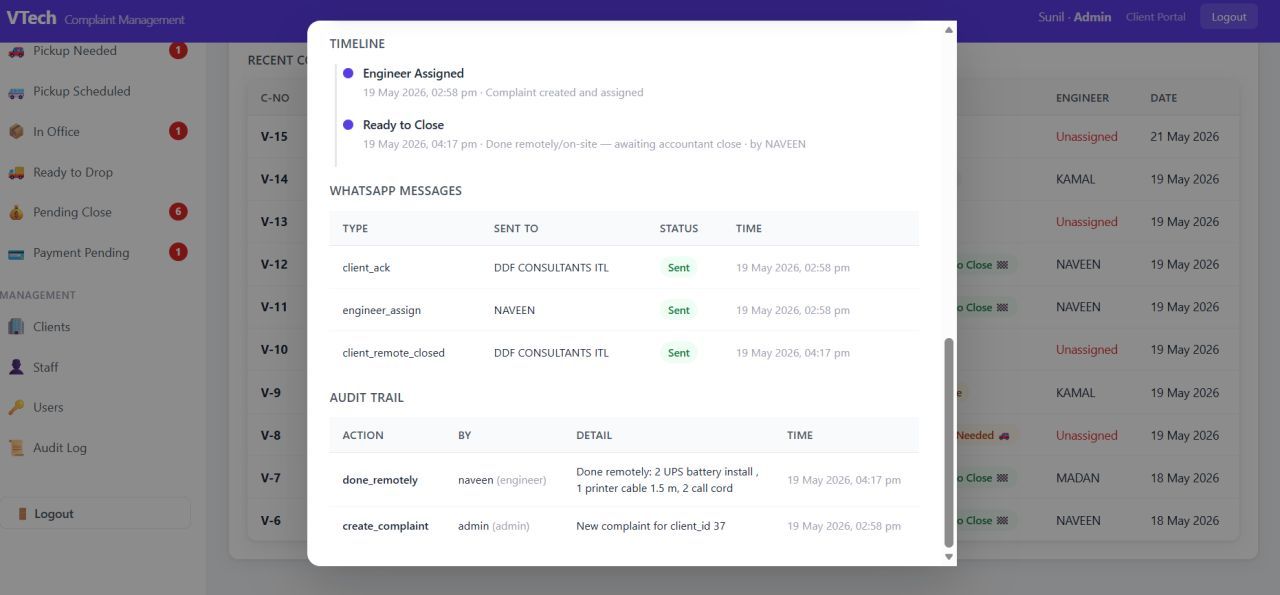Click the Pickup Scheduled van icon

[x=16, y=91]
